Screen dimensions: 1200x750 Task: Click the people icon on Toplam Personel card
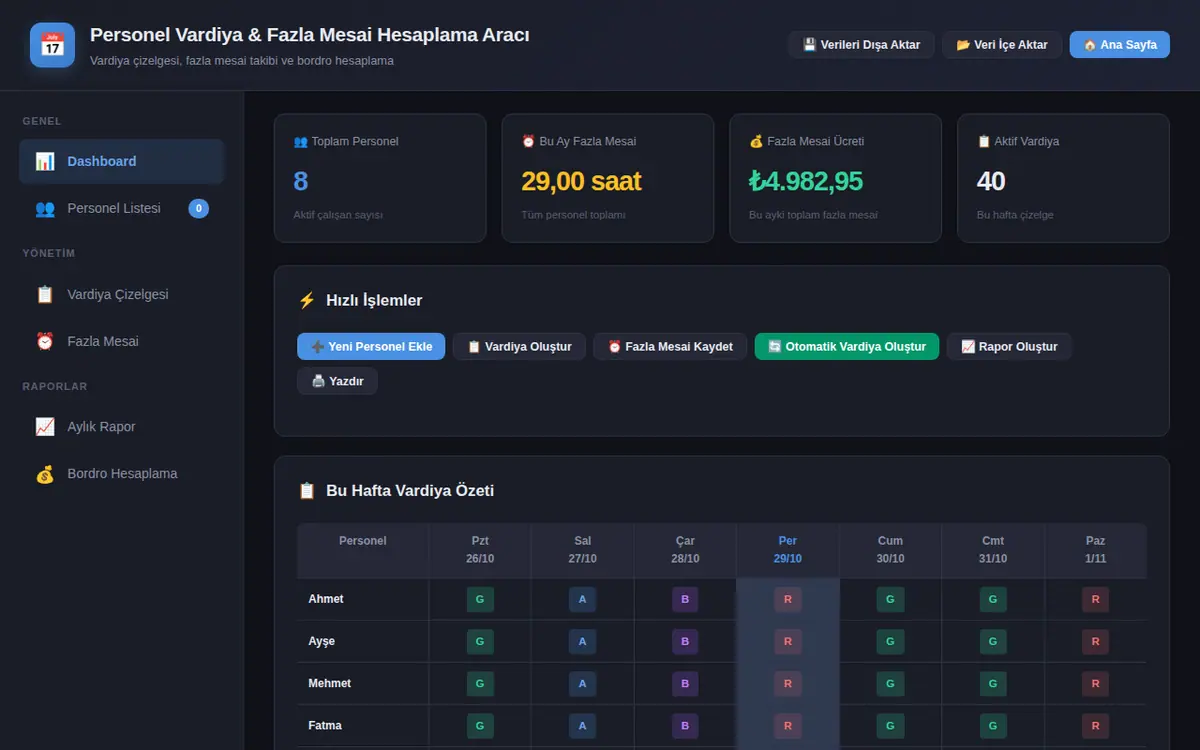[x=300, y=141]
